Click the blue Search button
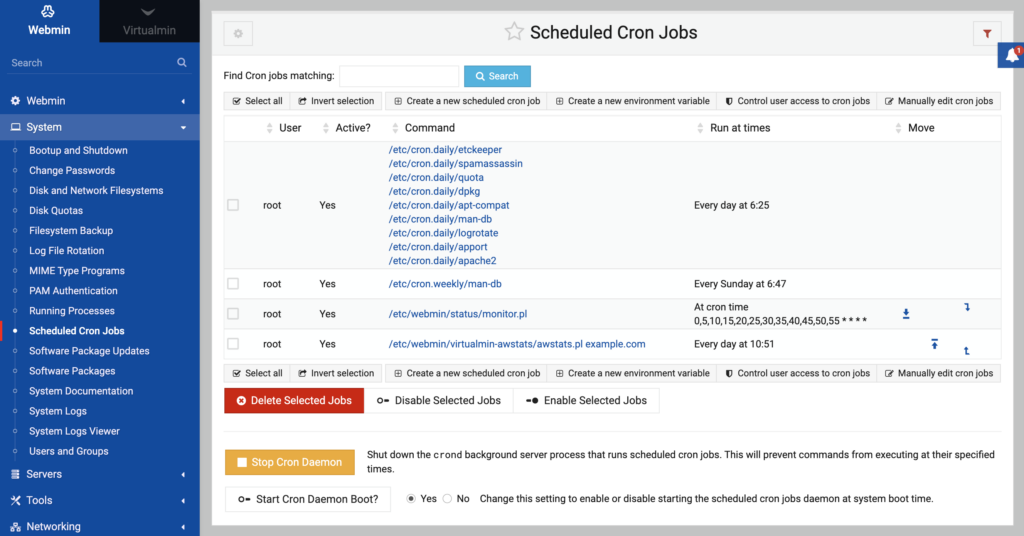This screenshot has height=536, width=1024. (x=497, y=76)
